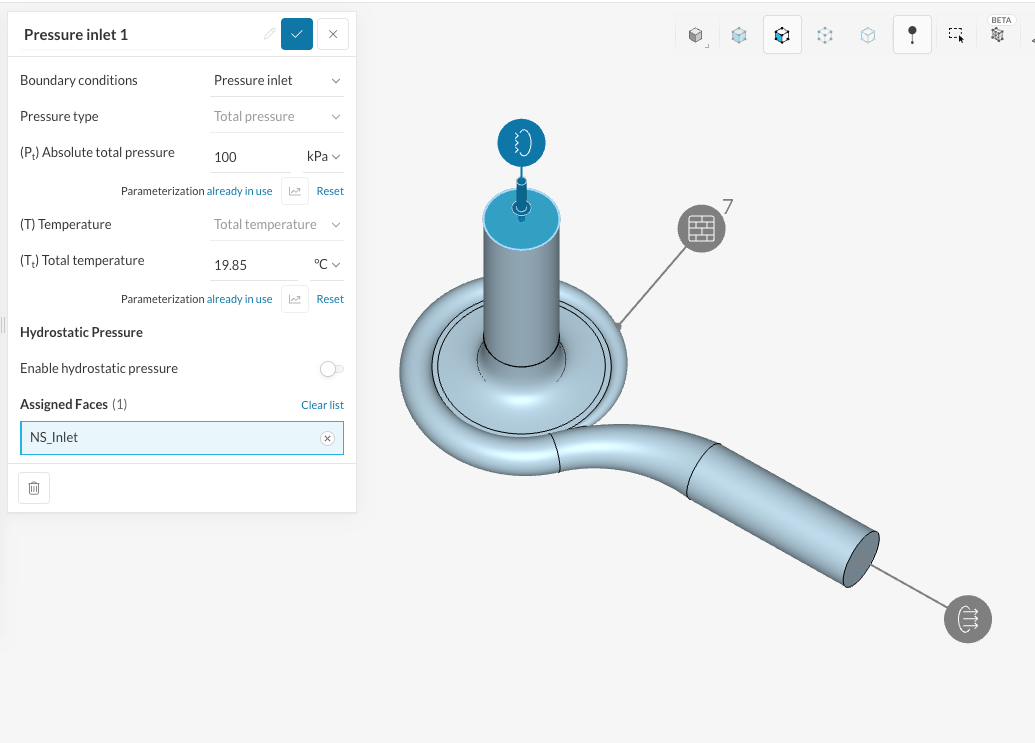The image size is (1035, 743).
Task: Delete the boundary condition with the trash icon
Action: pos(34,488)
